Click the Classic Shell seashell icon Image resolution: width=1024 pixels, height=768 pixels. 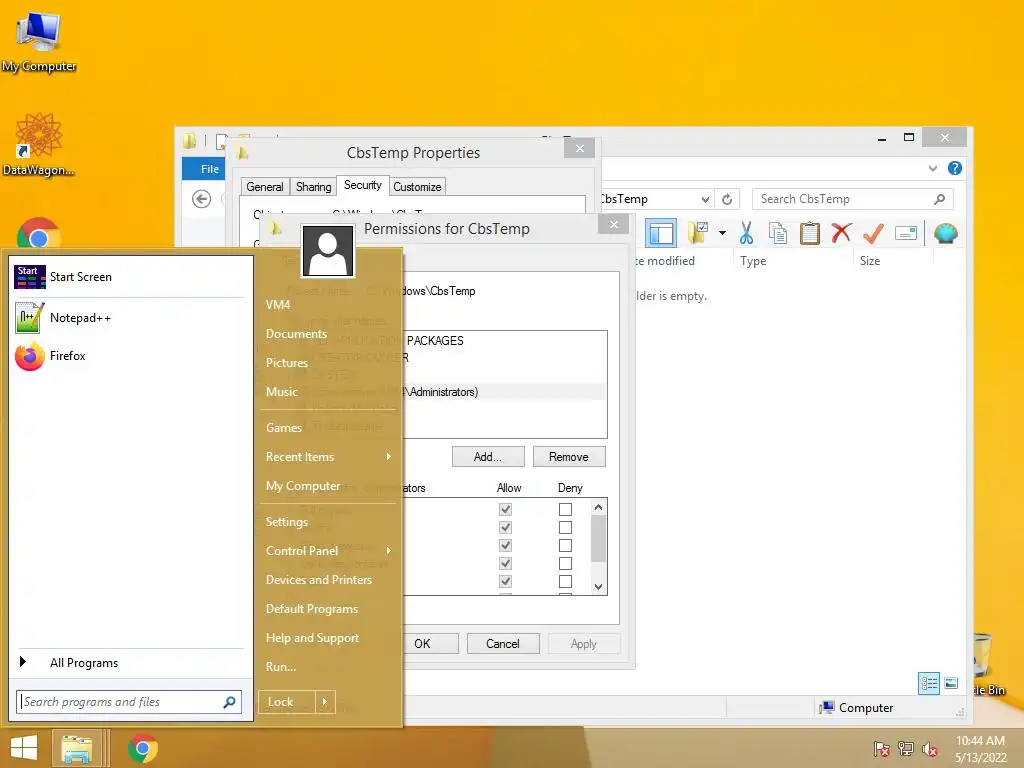click(x=945, y=233)
